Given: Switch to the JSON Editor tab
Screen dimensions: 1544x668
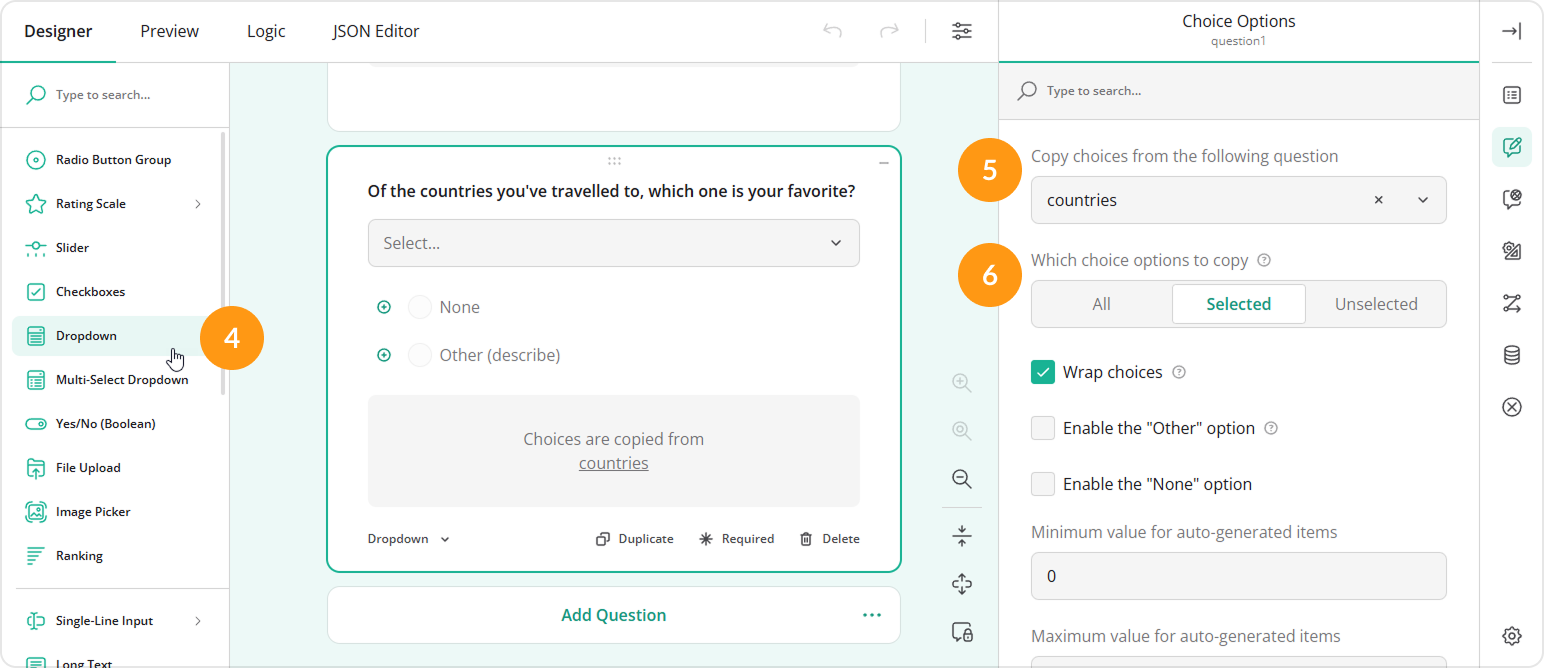Looking at the screenshot, I should coord(376,31).
